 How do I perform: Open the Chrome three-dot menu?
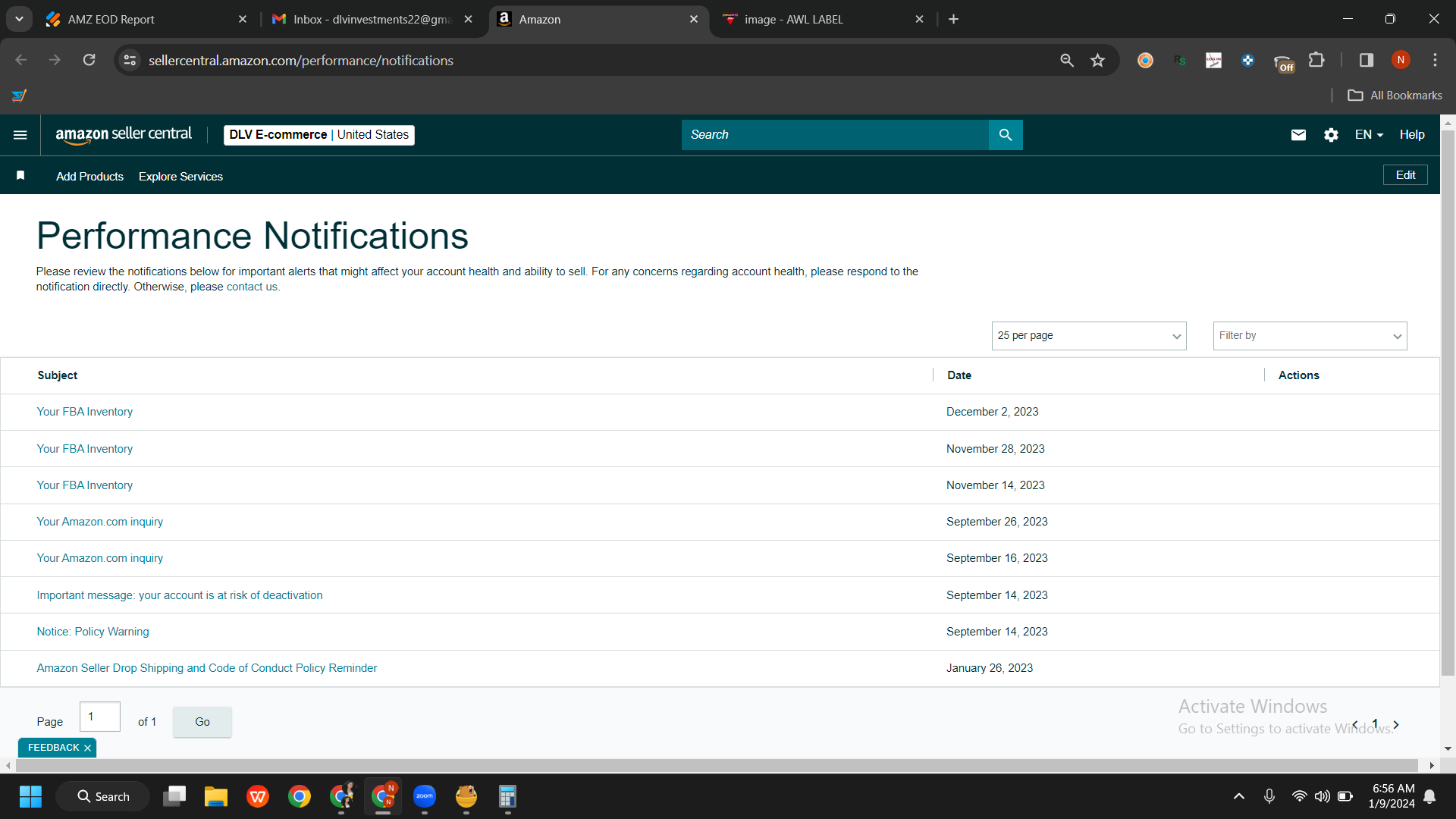click(x=1435, y=60)
